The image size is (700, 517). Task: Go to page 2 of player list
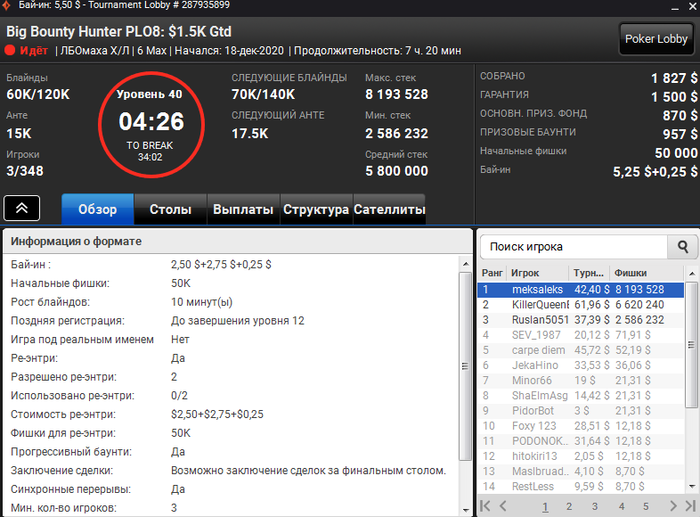[569, 506]
